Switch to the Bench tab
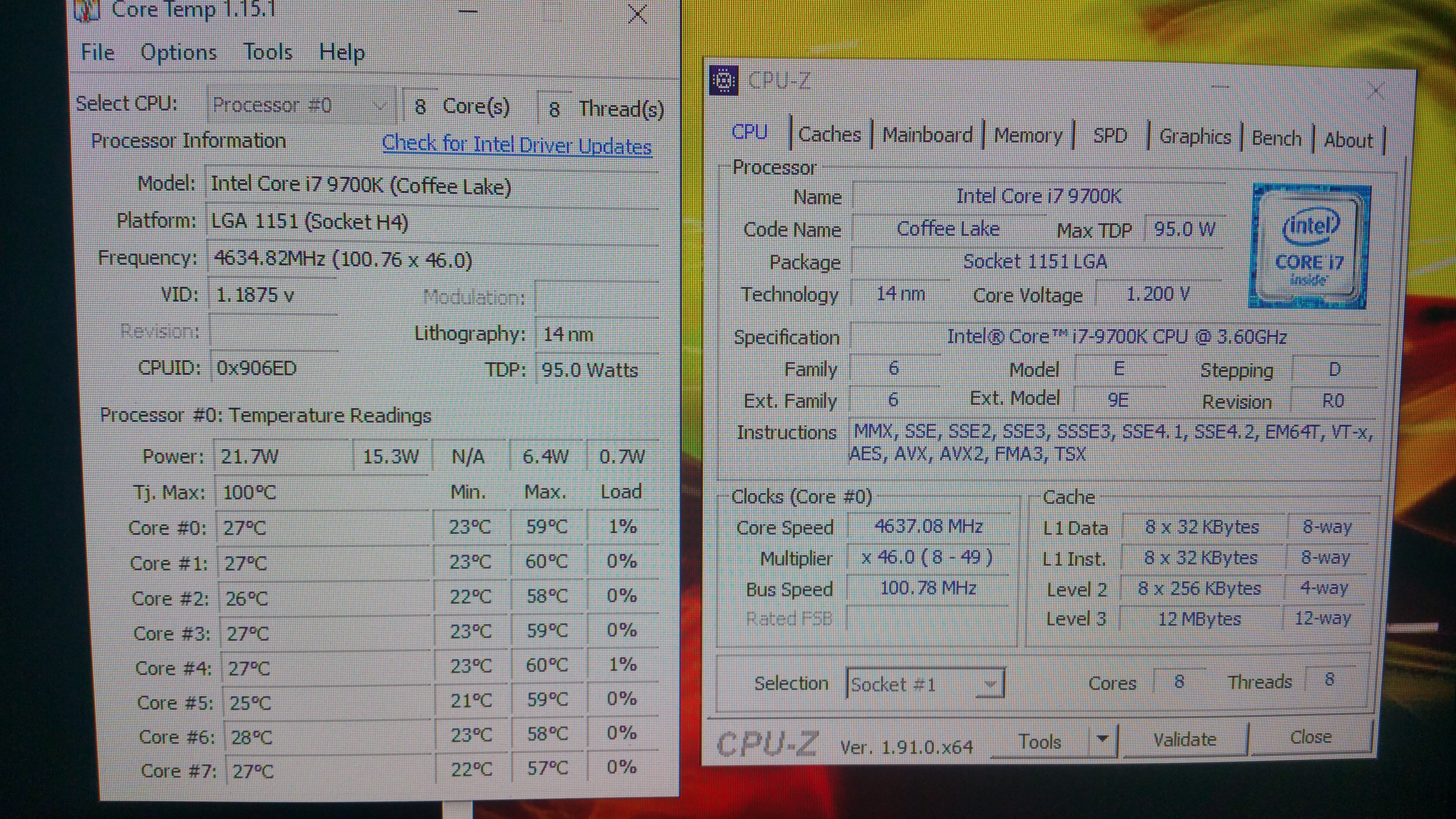Viewport: 1456px width, 819px height. pyautogui.click(x=1276, y=138)
